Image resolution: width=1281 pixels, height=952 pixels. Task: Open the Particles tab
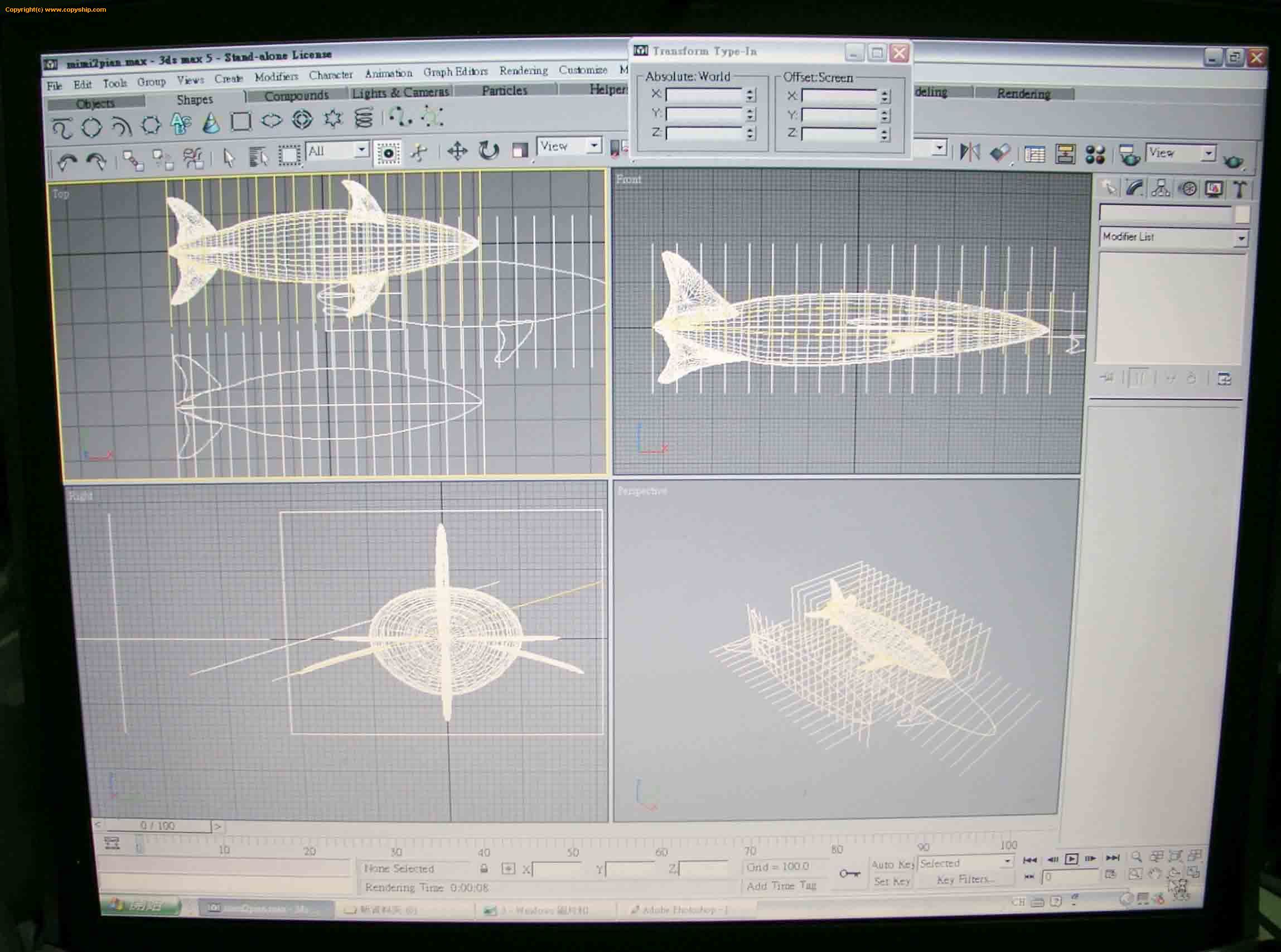[x=504, y=90]
